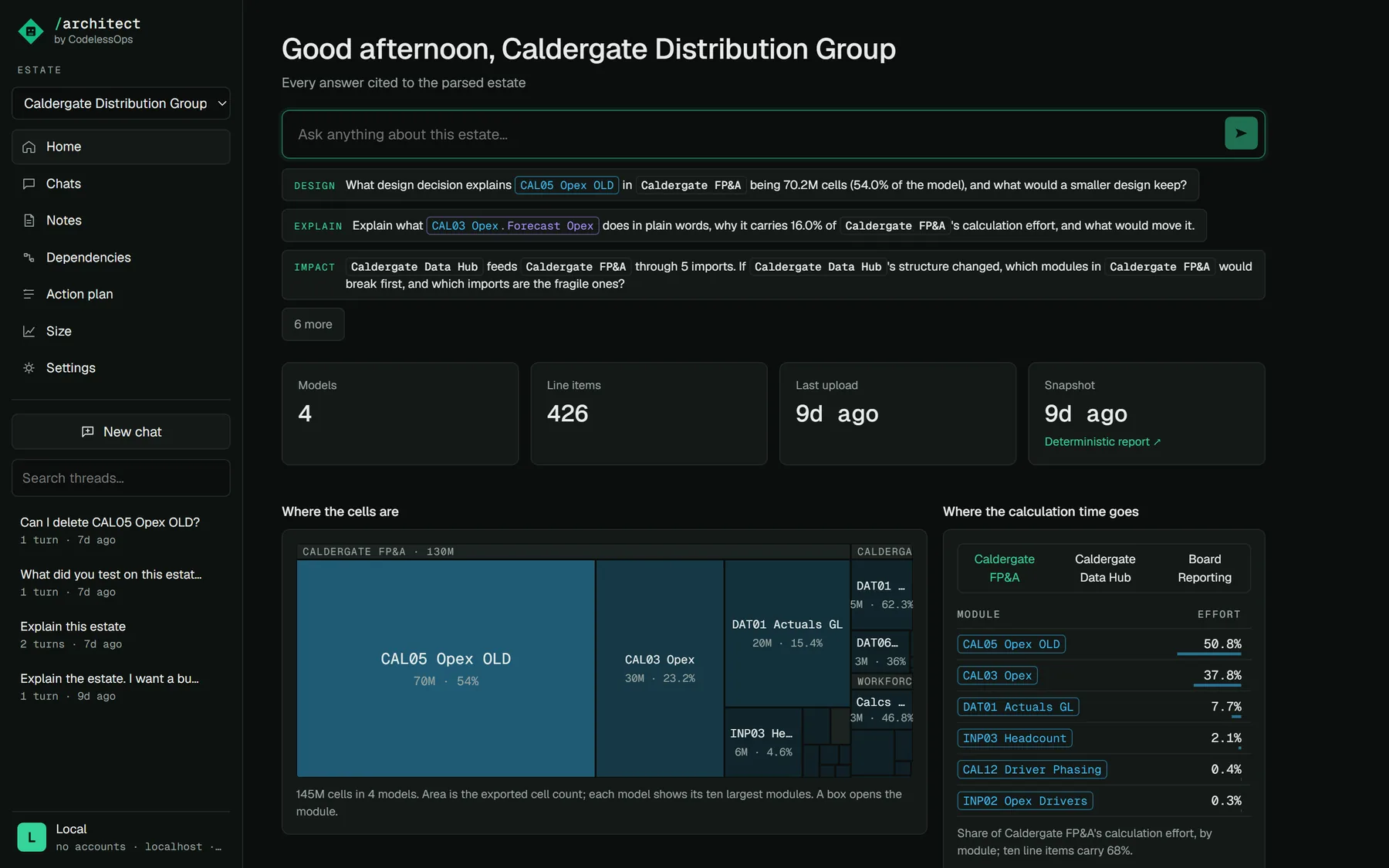Screen dimensions: 1389x868
Task: Click the Search threads field
Action: coord(121,478)
